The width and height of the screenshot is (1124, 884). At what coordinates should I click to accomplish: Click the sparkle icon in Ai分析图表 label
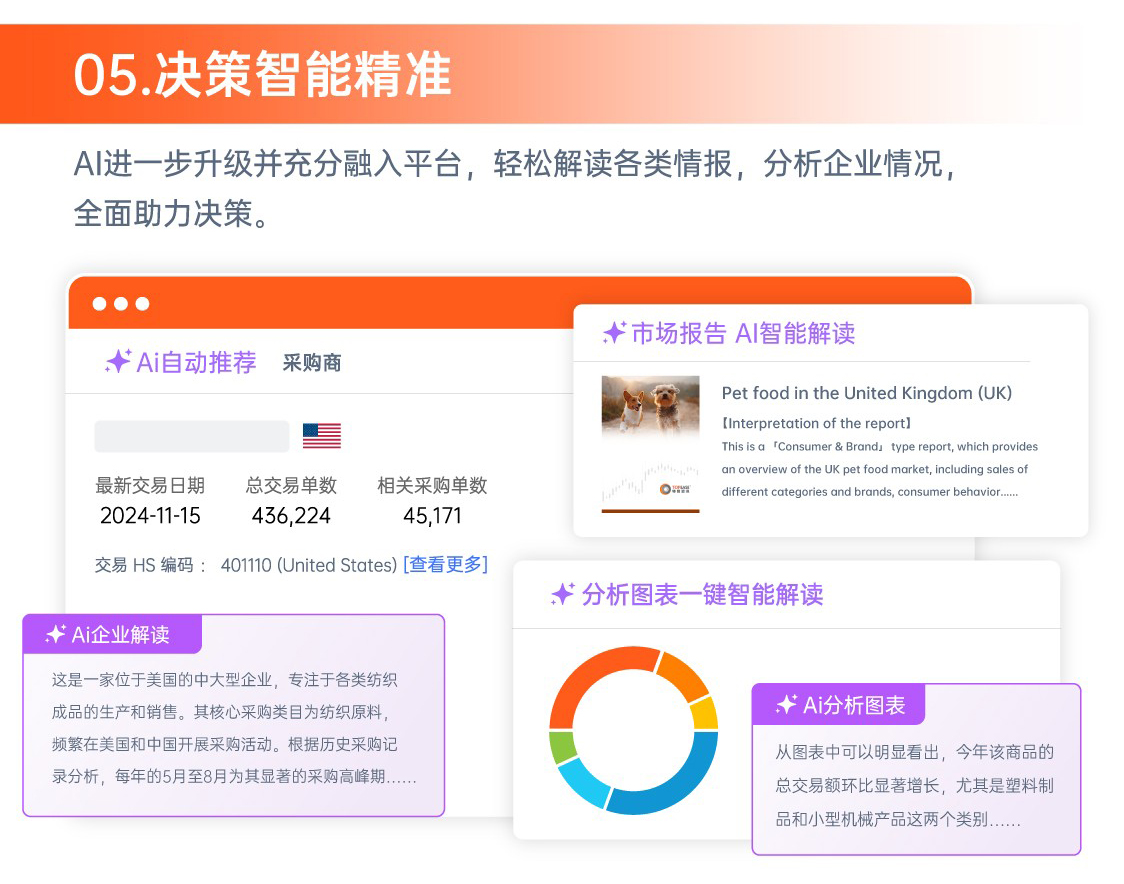click(786, 705)
